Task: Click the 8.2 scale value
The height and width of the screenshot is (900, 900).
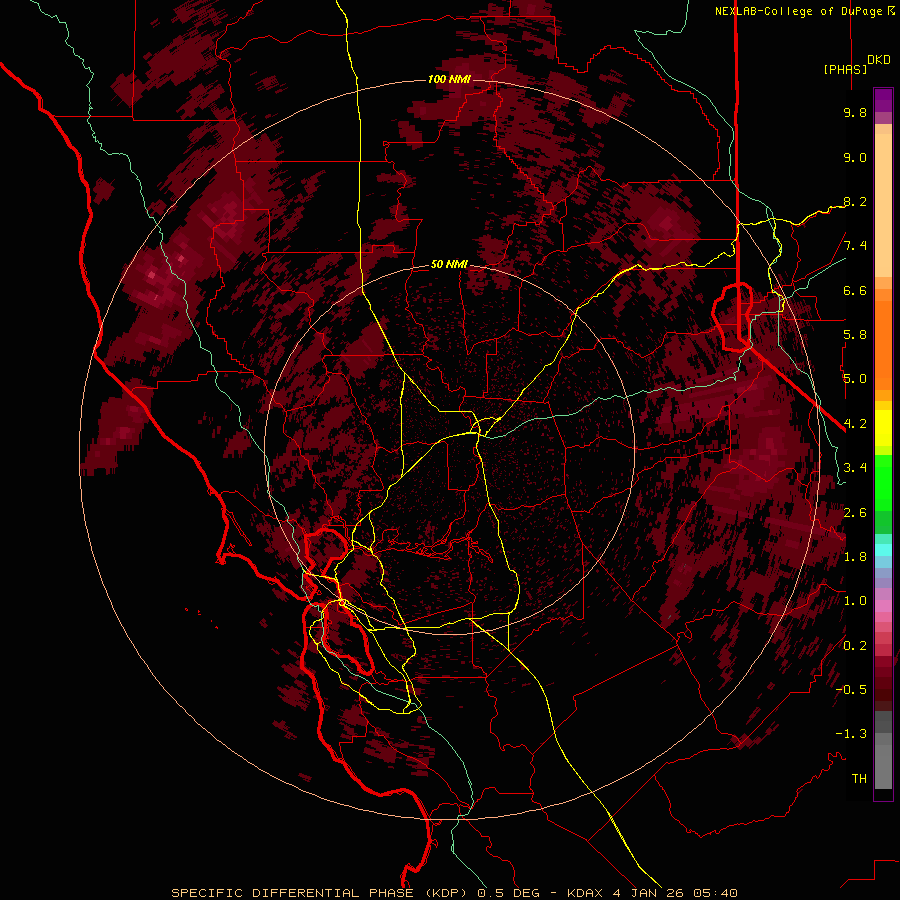Action: click(855, 201)
